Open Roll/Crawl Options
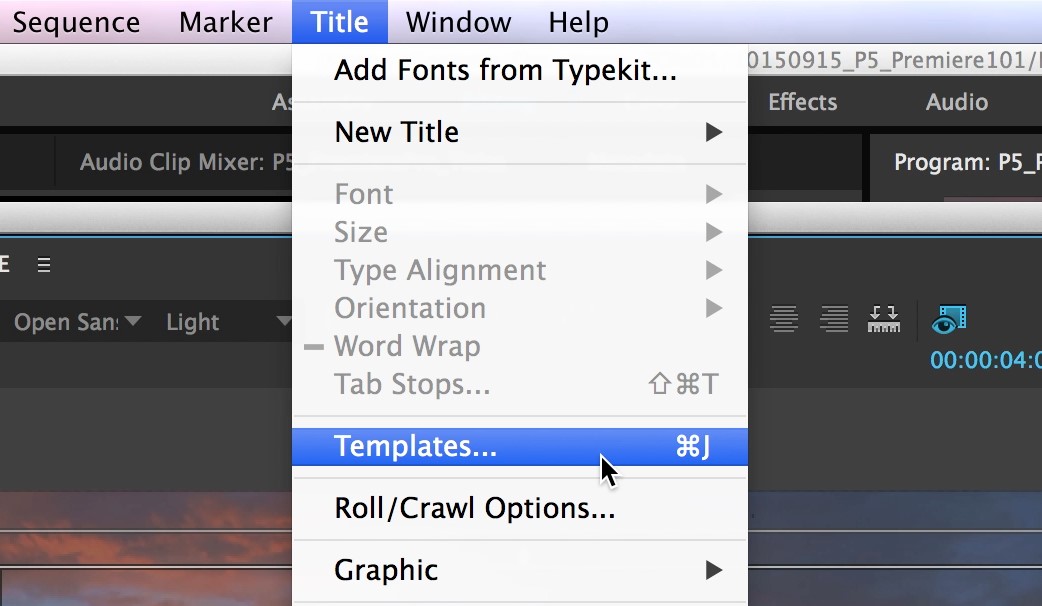1042x606 pixels. (473, 508)
